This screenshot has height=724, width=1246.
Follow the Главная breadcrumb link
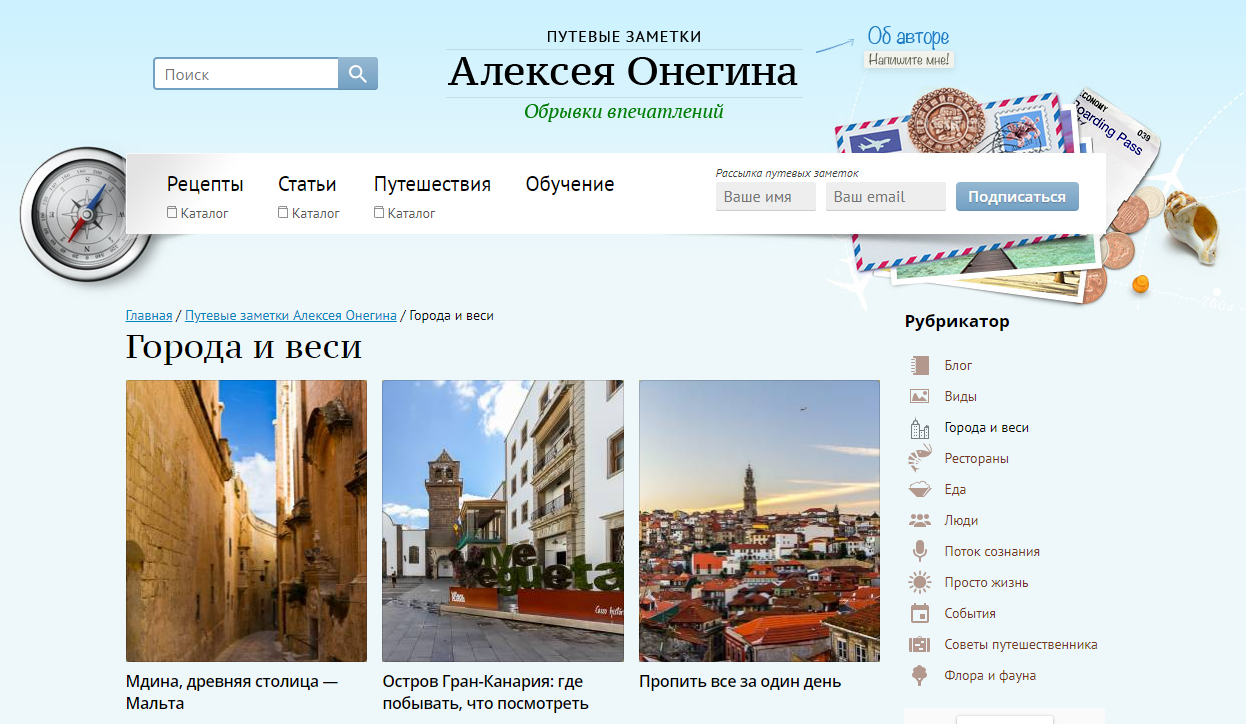148,316
